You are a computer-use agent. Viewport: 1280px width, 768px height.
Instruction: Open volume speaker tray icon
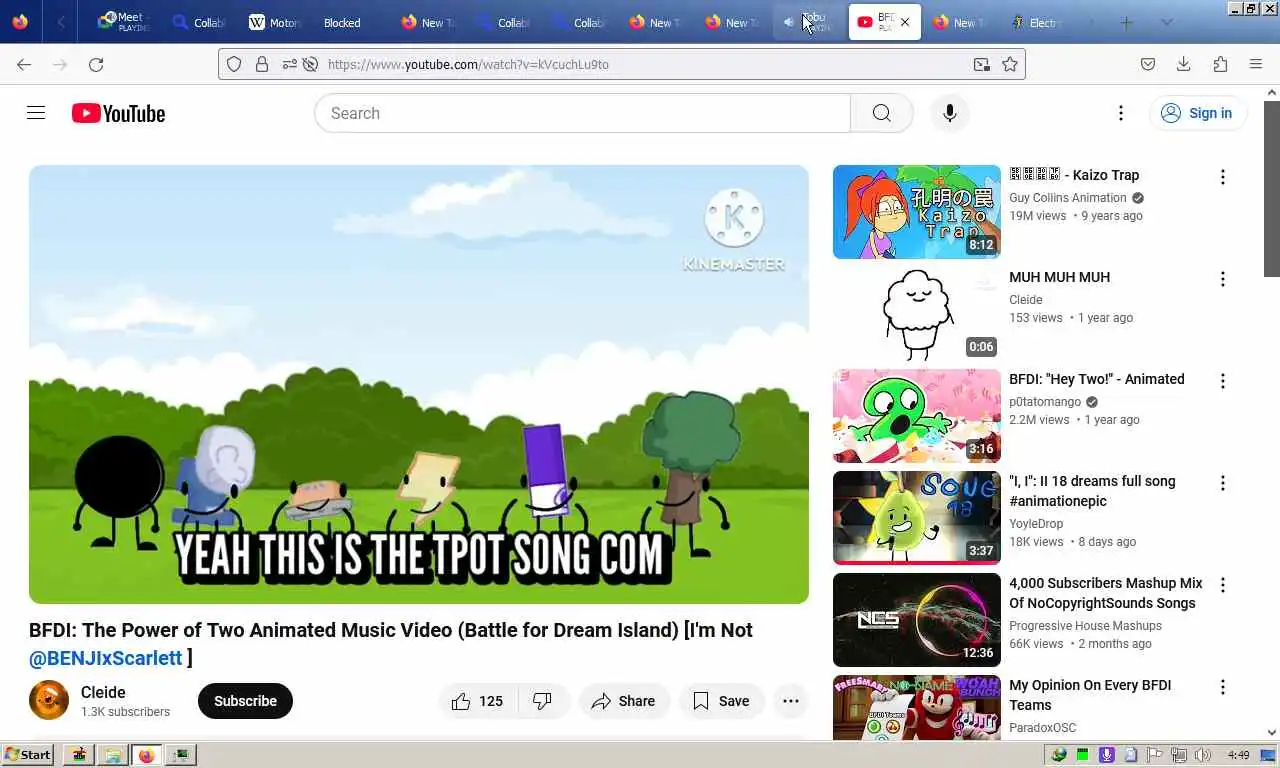[1203, 755]
